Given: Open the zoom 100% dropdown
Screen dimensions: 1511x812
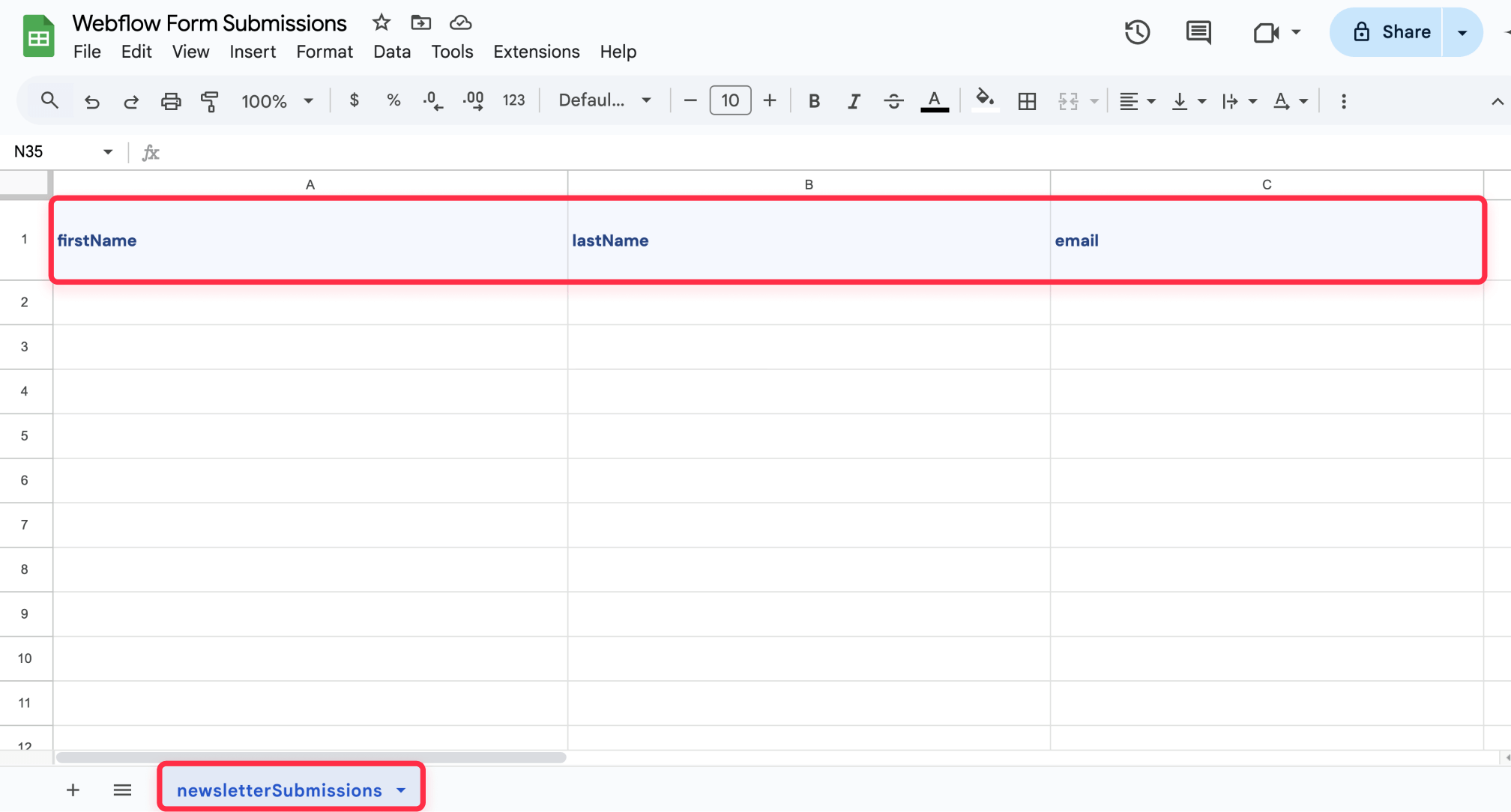Looking at the screenshot, I should [277, 100].
